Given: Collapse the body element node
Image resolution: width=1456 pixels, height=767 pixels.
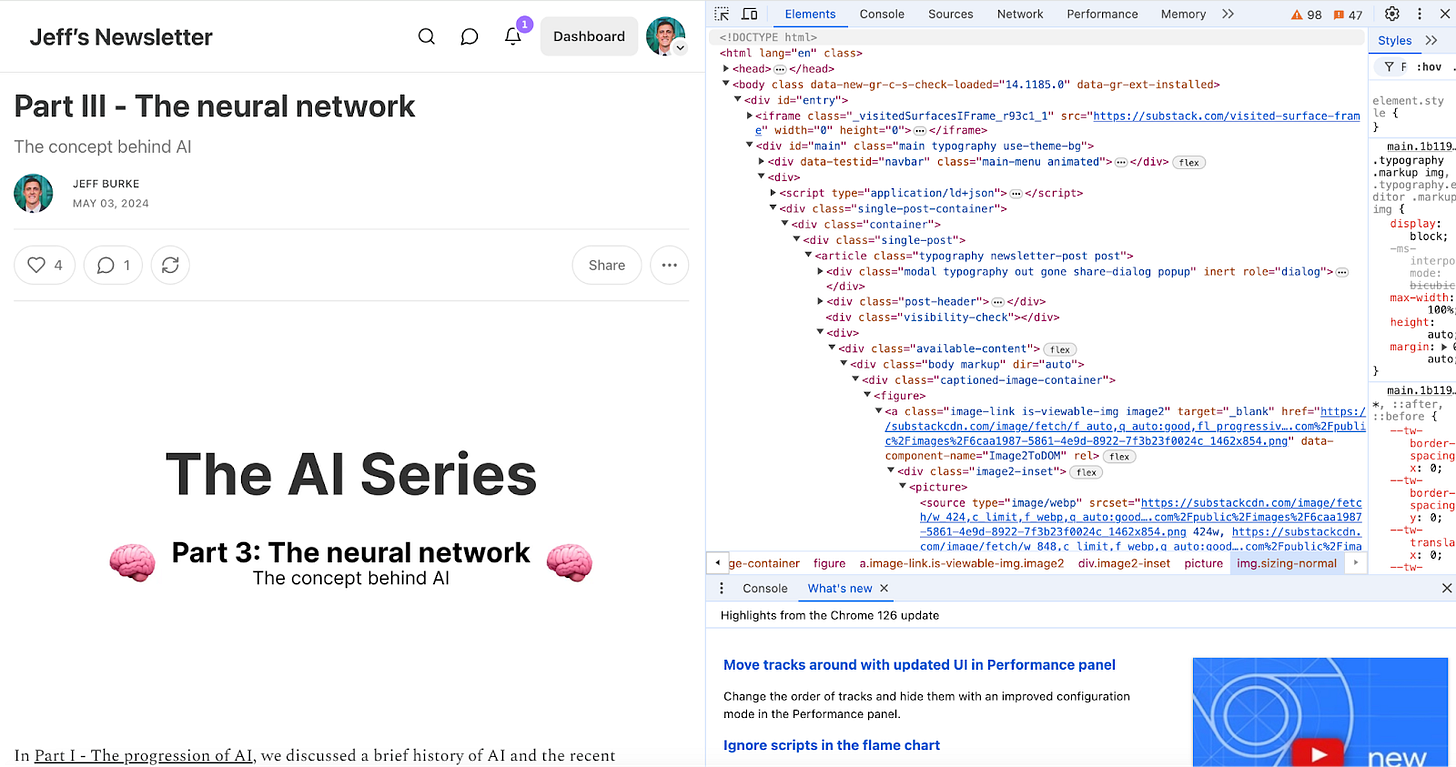Looking at the screenshot, I should (x=727, y=85).
